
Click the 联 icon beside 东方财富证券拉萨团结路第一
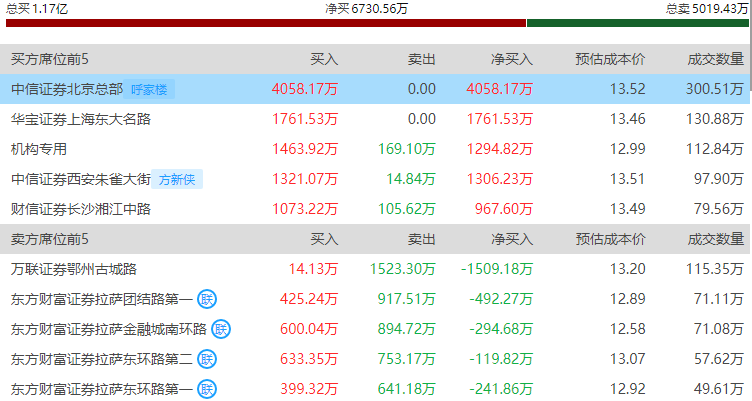tap(207, 299)
